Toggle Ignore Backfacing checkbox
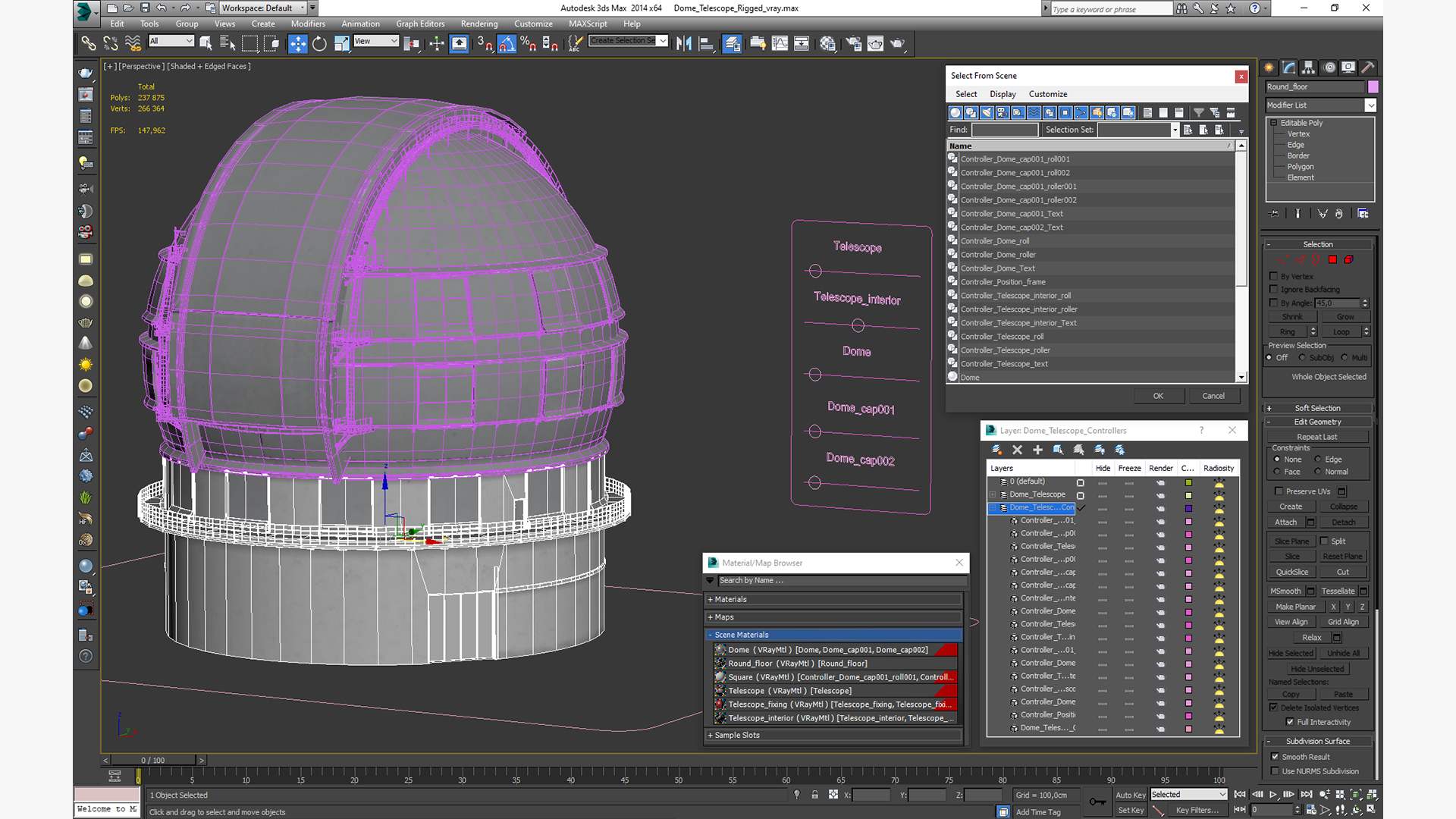 coord(1274,290)
